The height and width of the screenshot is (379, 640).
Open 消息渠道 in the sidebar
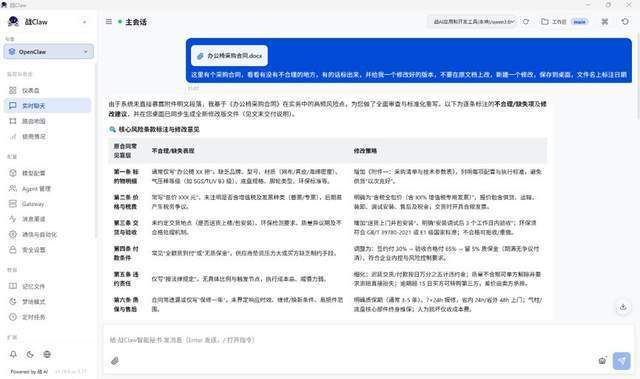(x=48, y=219)
